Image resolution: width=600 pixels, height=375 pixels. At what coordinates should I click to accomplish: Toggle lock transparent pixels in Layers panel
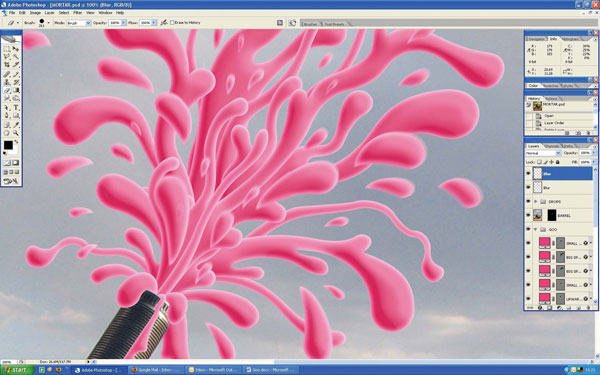(539, 162)
